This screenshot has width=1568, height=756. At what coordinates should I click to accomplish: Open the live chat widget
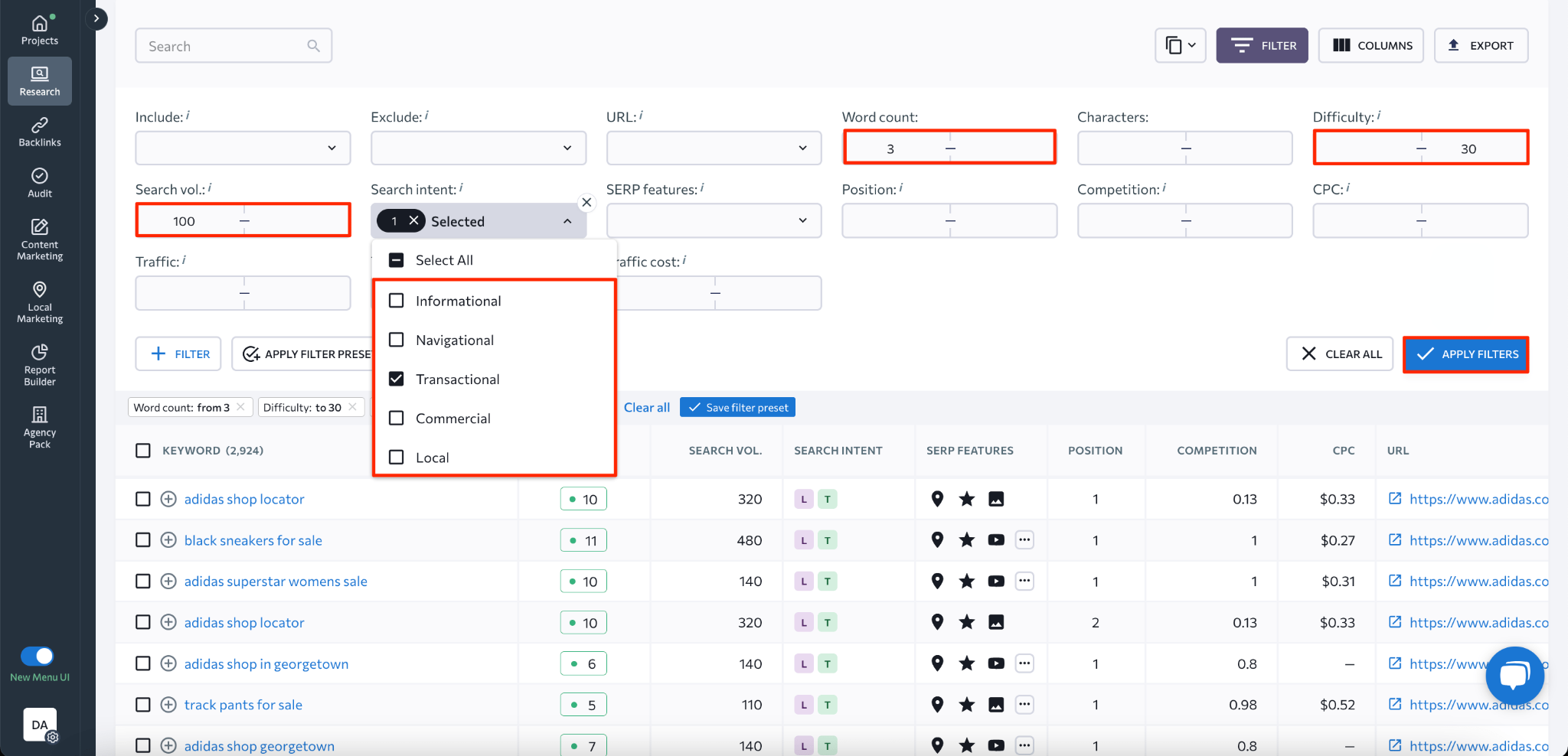(x=1514, y=675)
